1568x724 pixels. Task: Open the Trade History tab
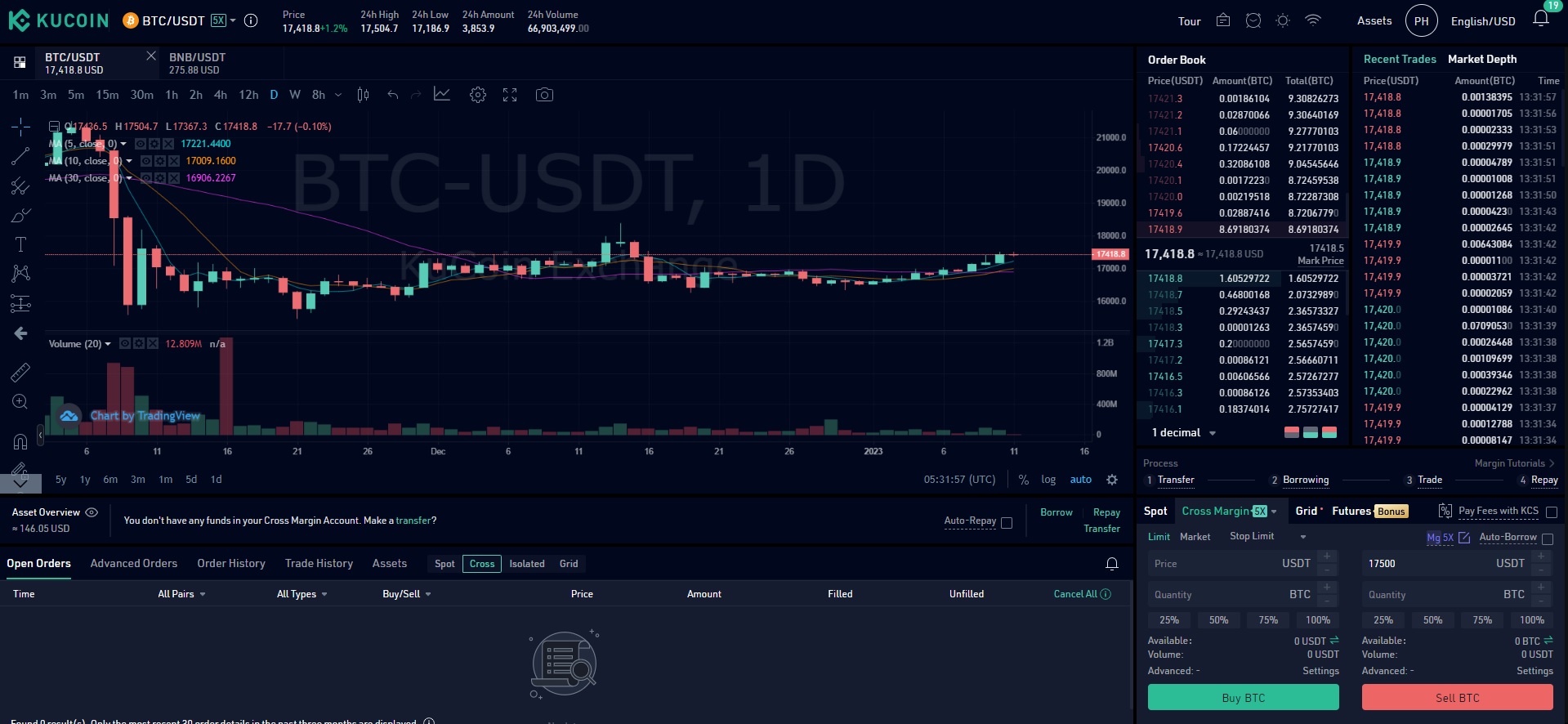319,564
